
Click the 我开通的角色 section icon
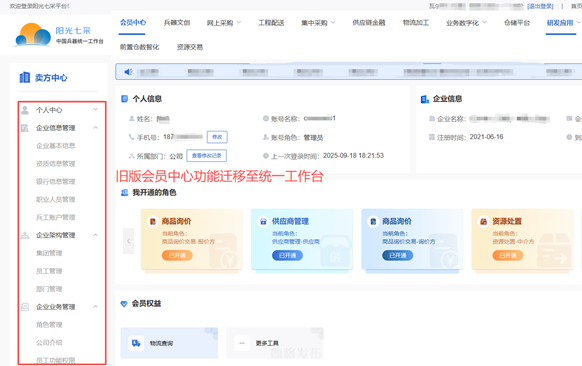125,192
